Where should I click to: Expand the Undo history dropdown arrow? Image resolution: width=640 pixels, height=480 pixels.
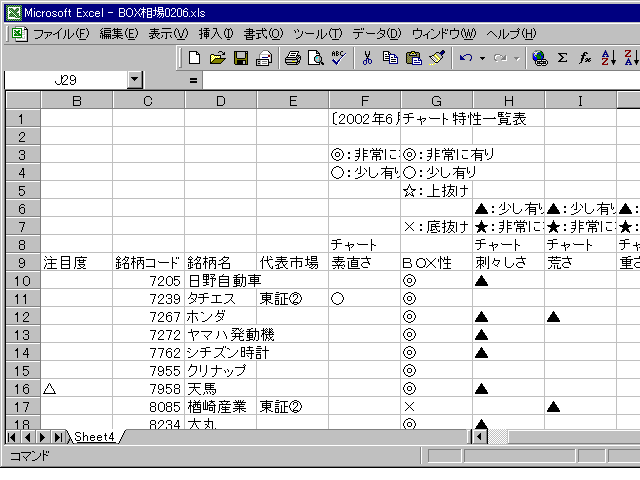coord(482,58)
